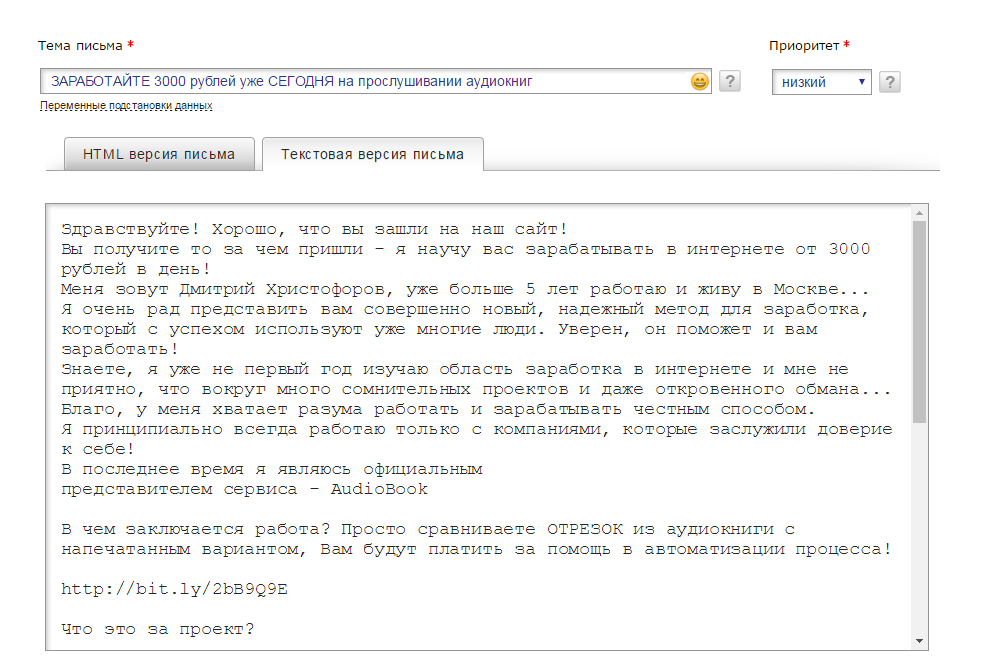Click the http://bit.ly/2bB9Q9E line in the text
Viewport: 988px width, 671px height.
[175, 589]
